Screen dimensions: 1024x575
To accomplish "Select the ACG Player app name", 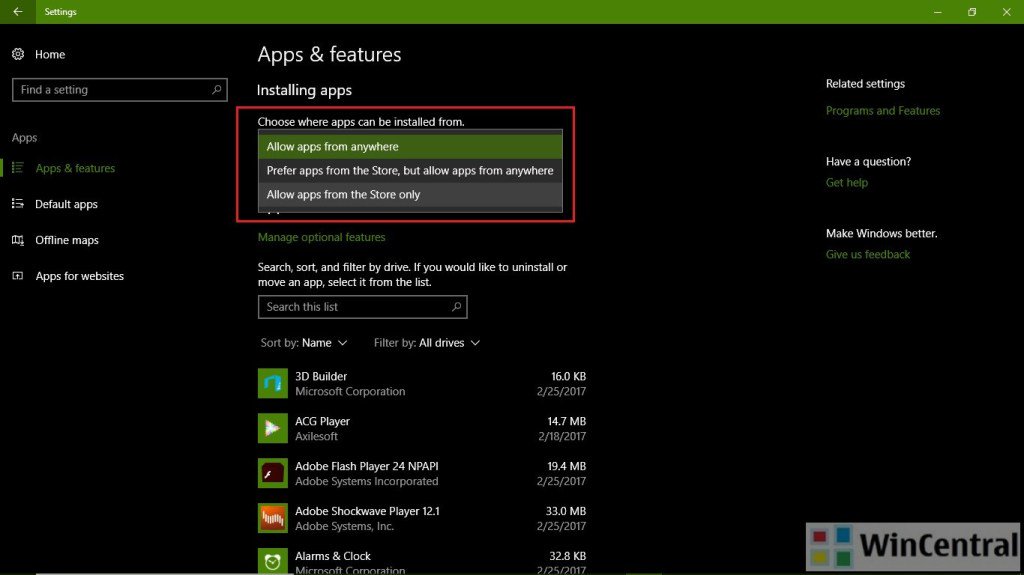I will point(322,421).
